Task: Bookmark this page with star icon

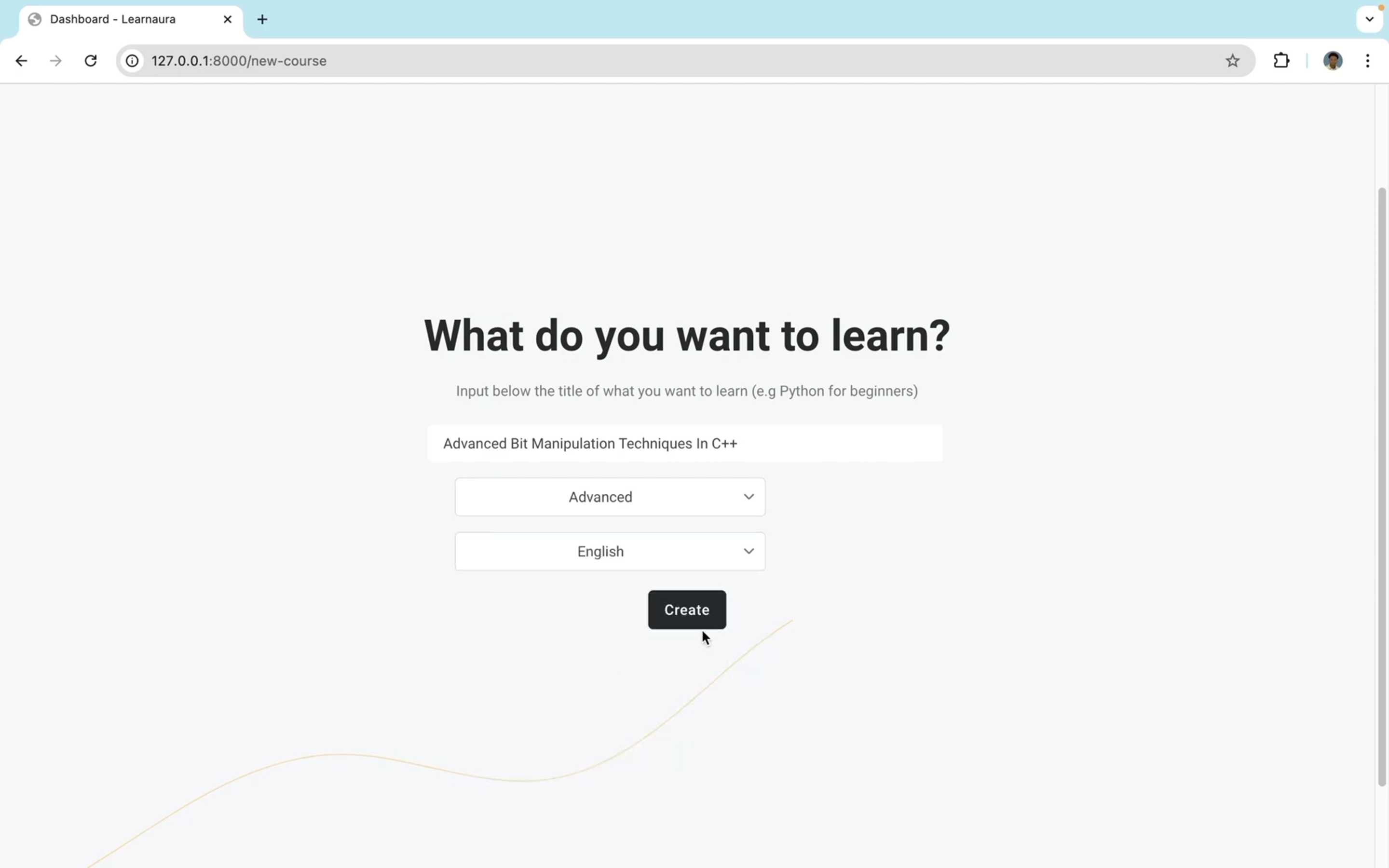Action: coord(1232,61)
